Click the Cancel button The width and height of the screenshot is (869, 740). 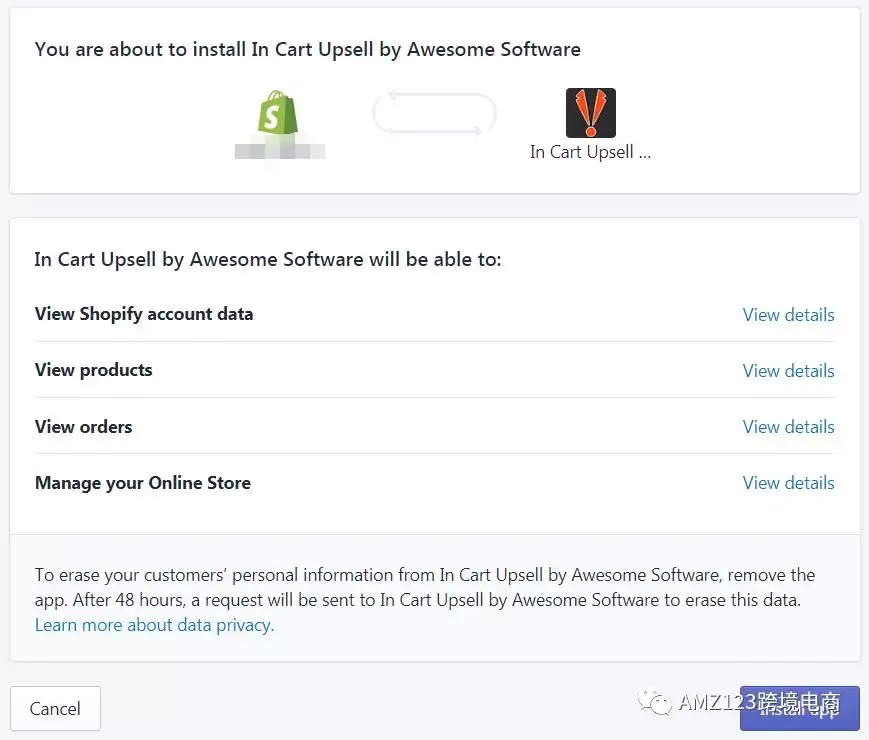coord(55,708)
